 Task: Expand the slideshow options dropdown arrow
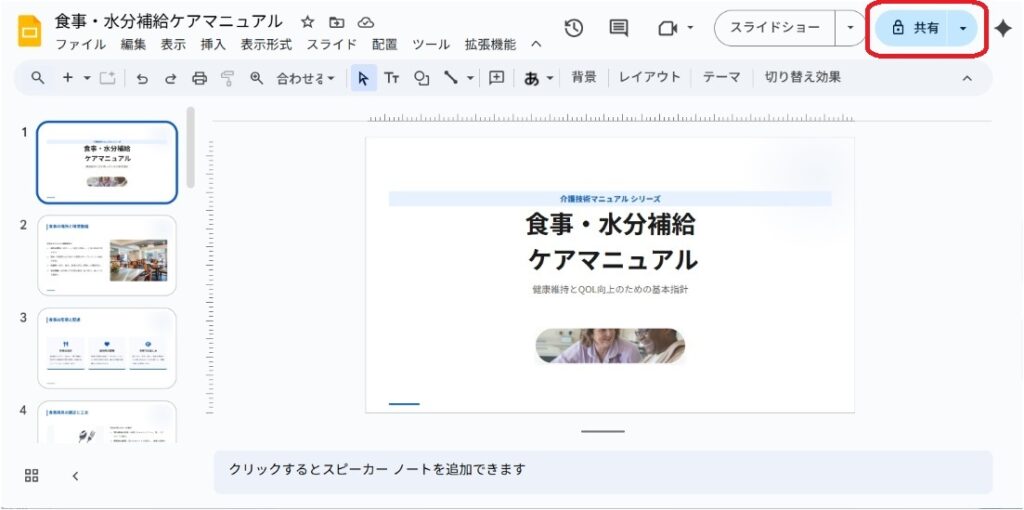[850, 28]
